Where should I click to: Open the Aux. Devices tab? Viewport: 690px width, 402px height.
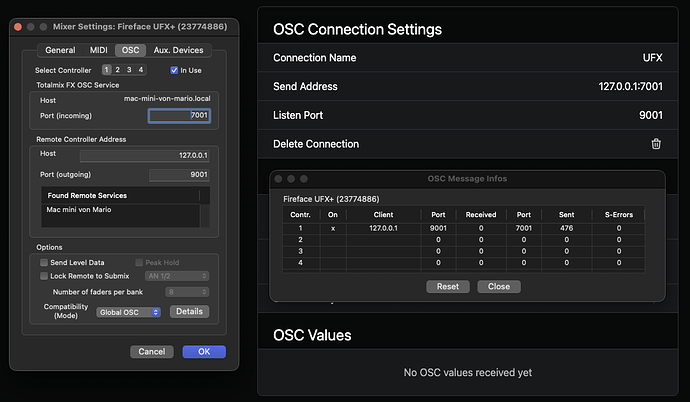point(178,50)
